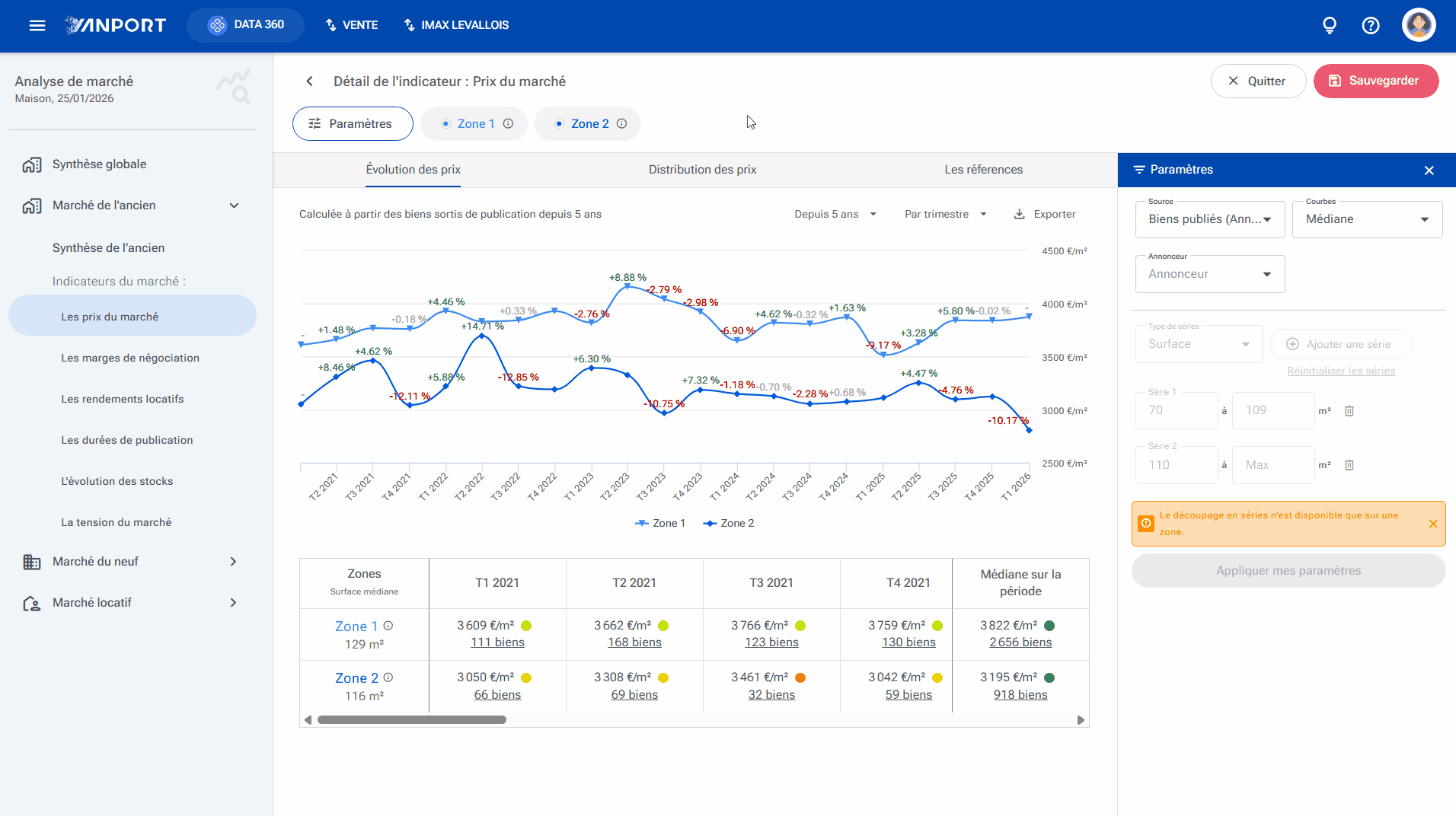Hide the Zone 2 series in the chart legend
Screen dimensions: 1456x816
(x=729, y=523)
